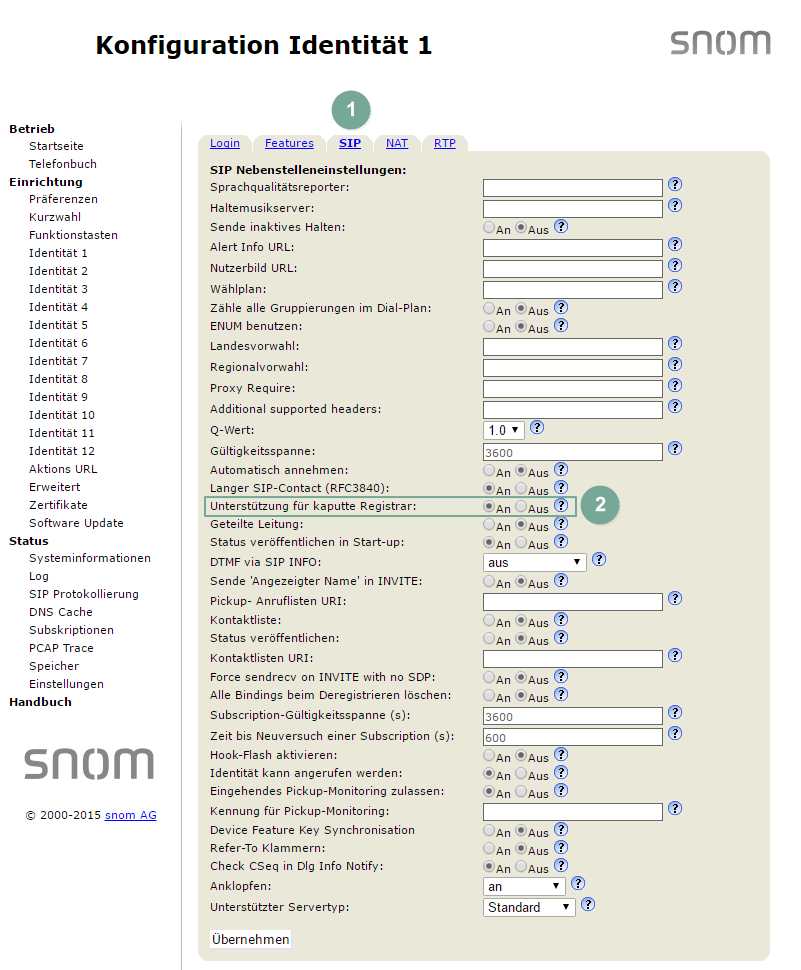
Task: Click help icon for DTMF via SIP INFO
Action: click(x=599, y=560)
